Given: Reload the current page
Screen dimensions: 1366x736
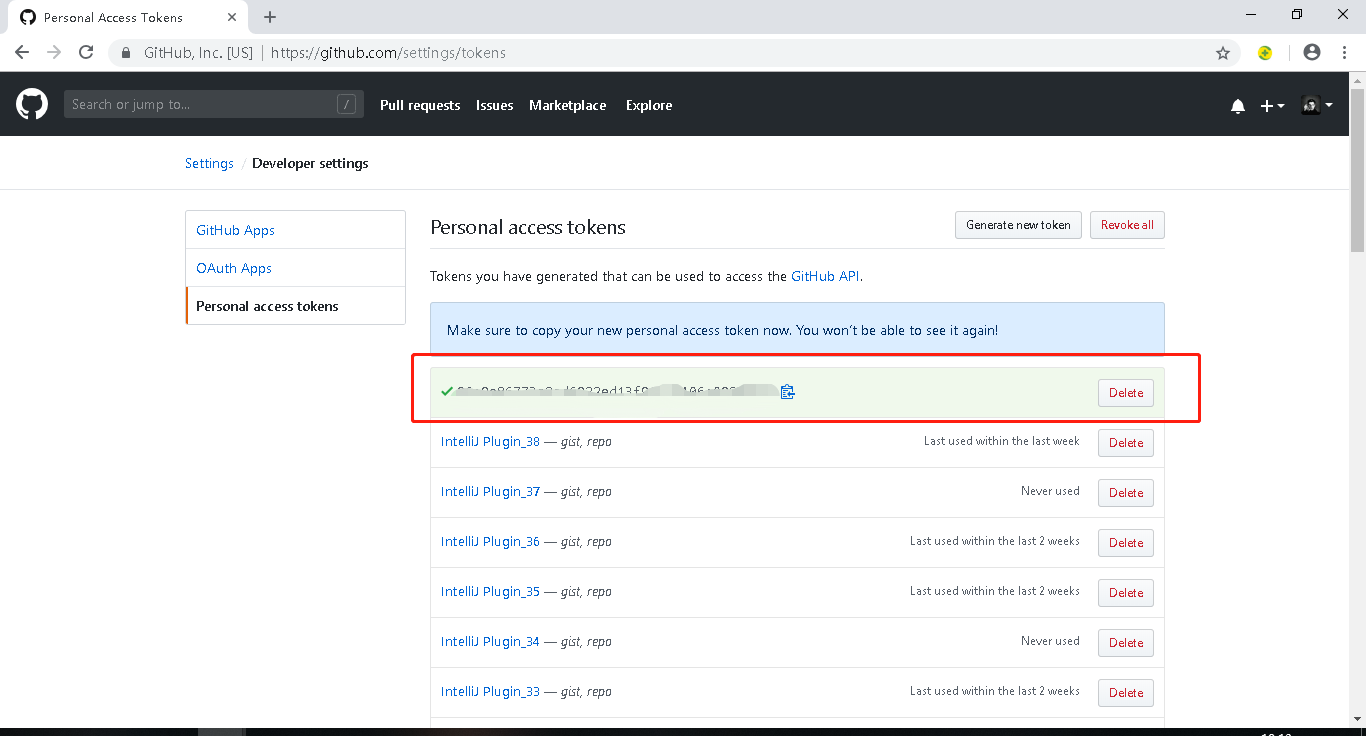Looking at the screenshot, I should tap(86, 53).
